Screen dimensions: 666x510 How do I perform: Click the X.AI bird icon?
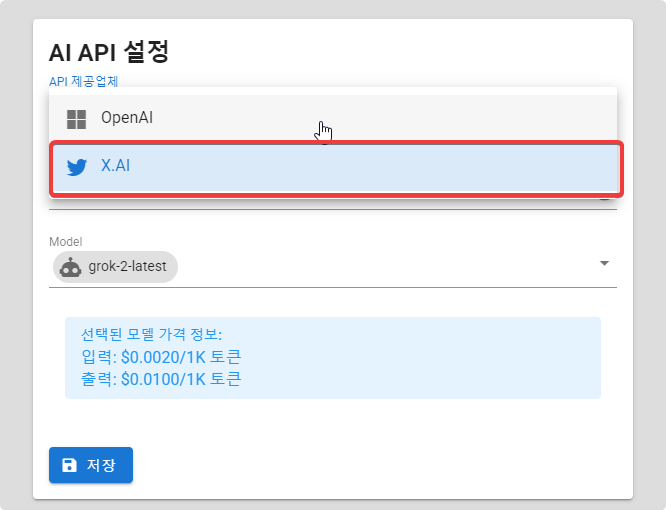click(x=77, y=167)
